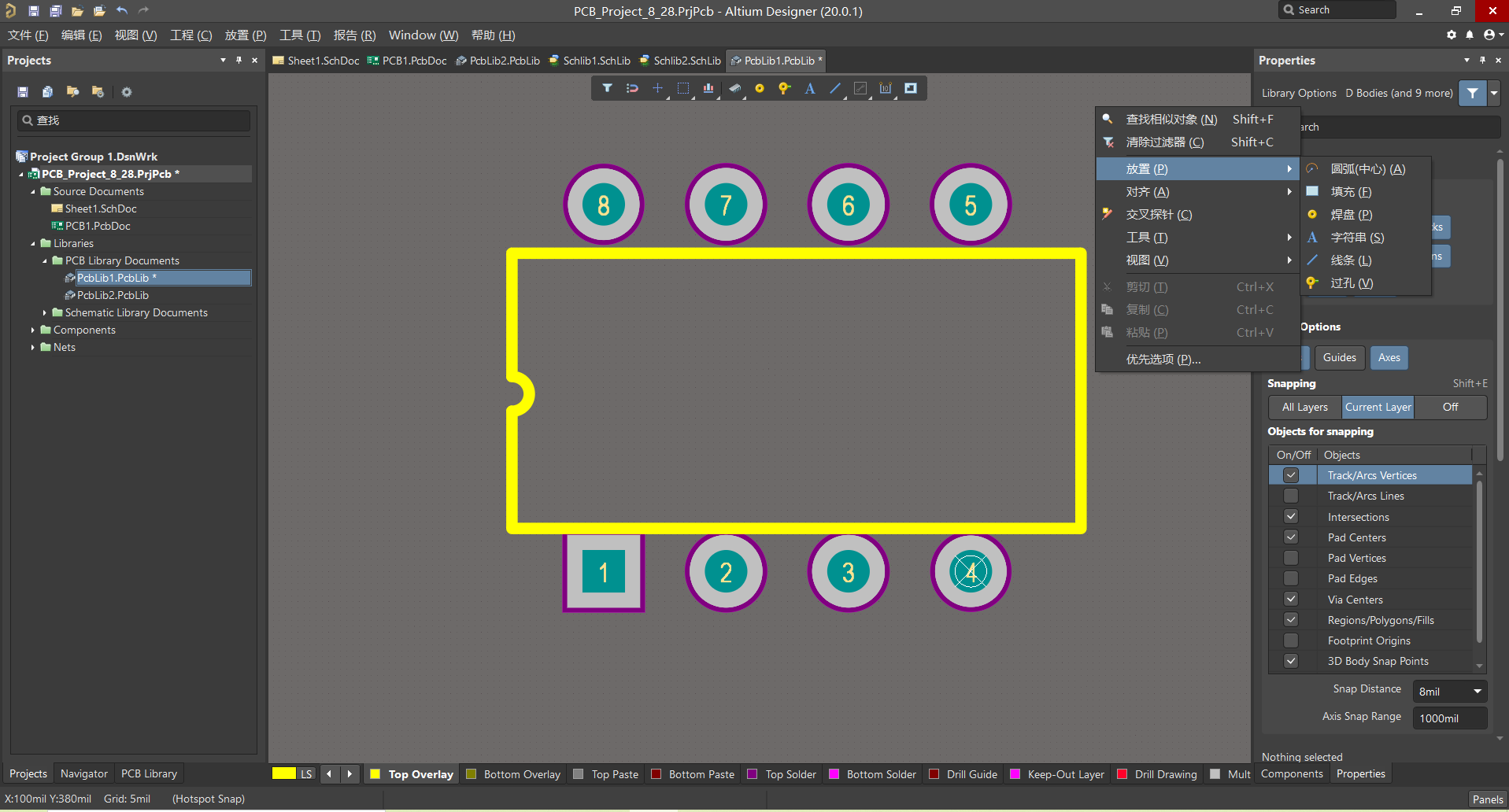Choose the dashed rectangle selection tool

(683, 88)
